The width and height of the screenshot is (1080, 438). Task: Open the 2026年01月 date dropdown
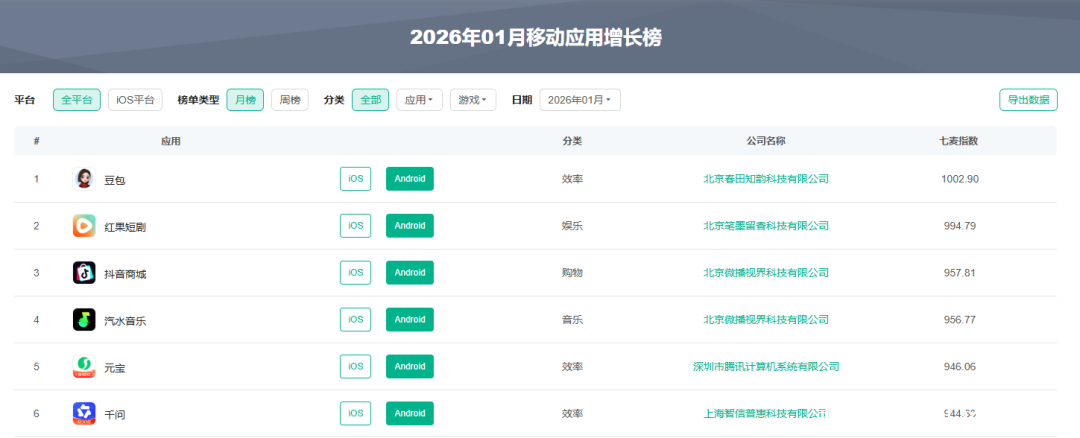click(x=580, y=100)
